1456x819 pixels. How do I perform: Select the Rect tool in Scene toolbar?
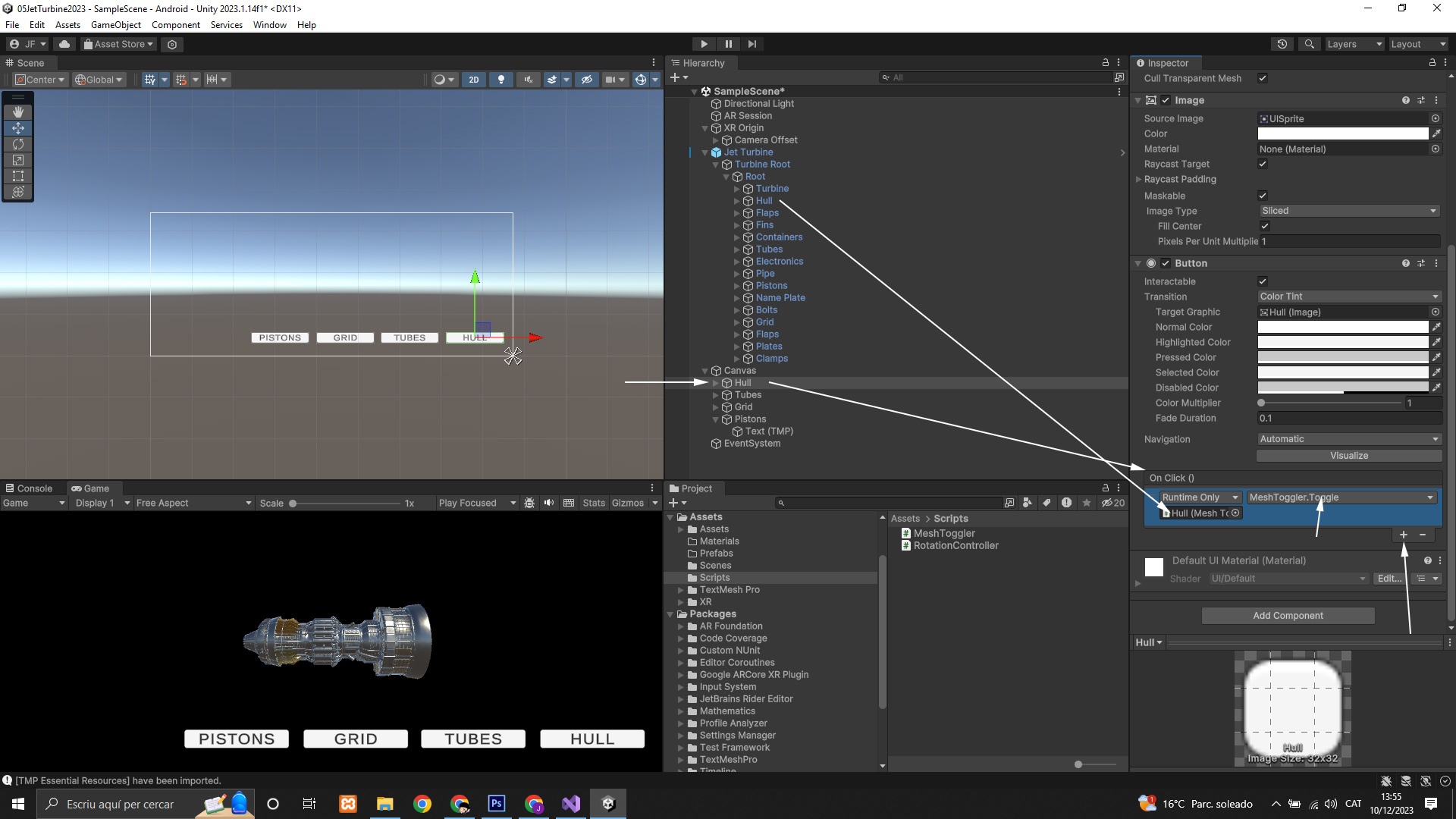click(x=18, y=176)
